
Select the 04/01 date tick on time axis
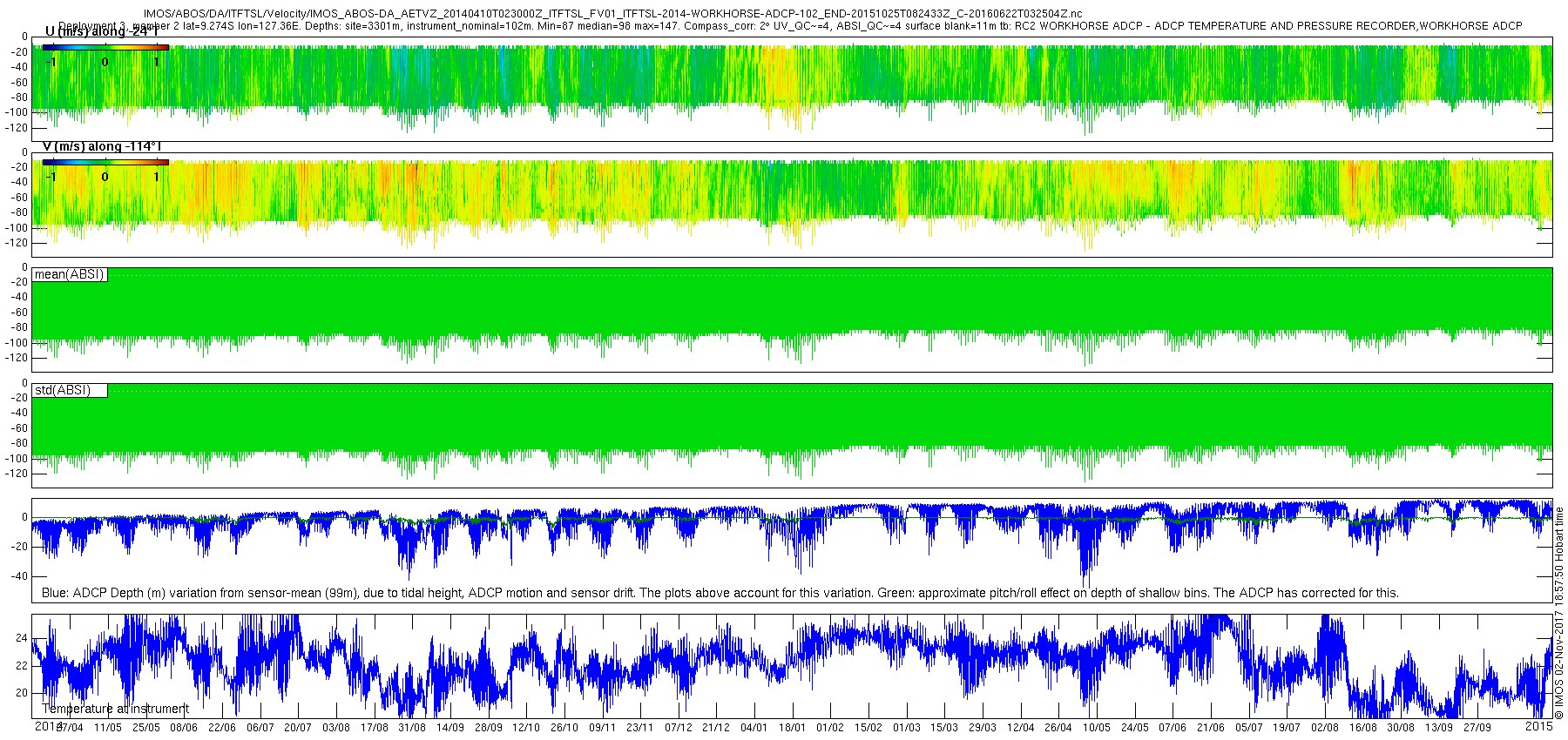point(754,728)
